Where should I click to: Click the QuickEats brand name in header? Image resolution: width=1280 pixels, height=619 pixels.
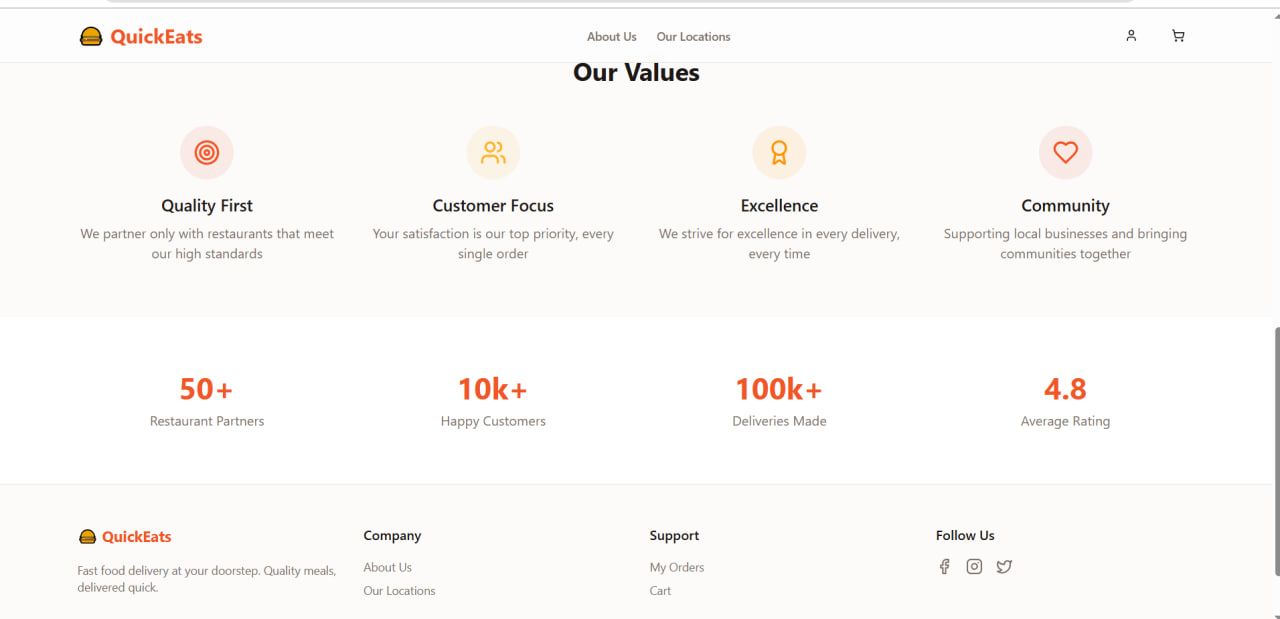tap(156, 37)
